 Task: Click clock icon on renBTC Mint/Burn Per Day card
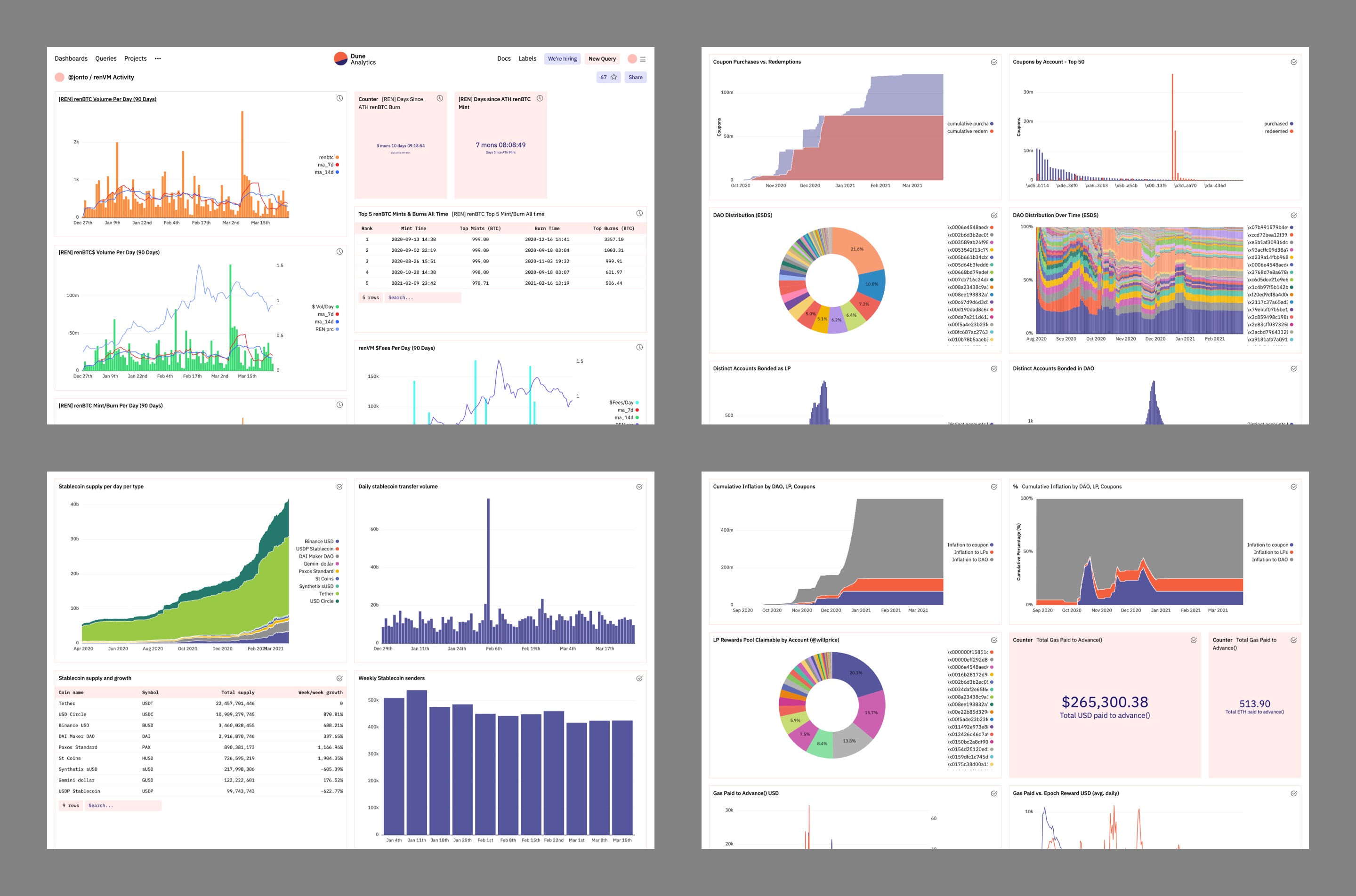click(339, 405)
